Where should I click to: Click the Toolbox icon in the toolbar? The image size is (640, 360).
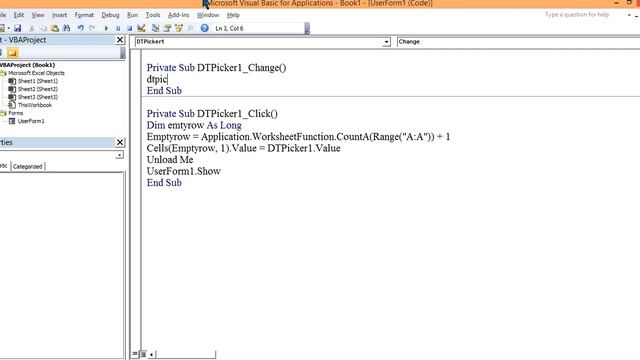click(191, 28)
